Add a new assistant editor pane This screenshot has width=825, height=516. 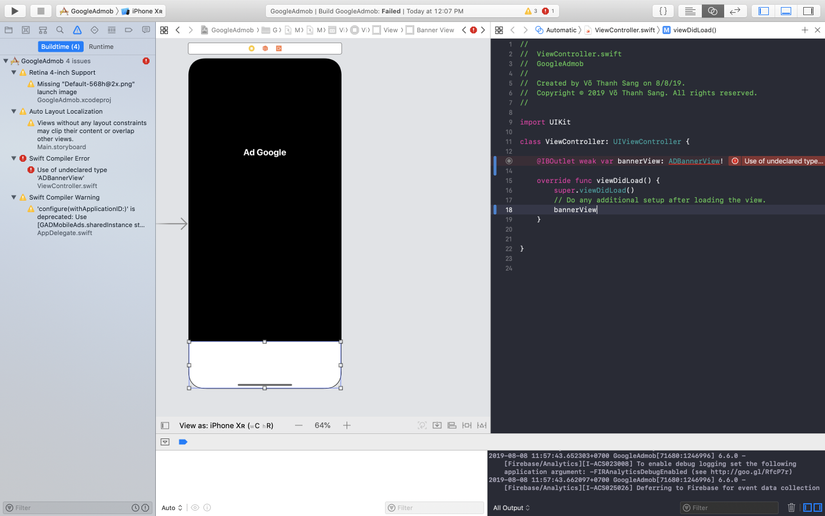click(804, 30)
